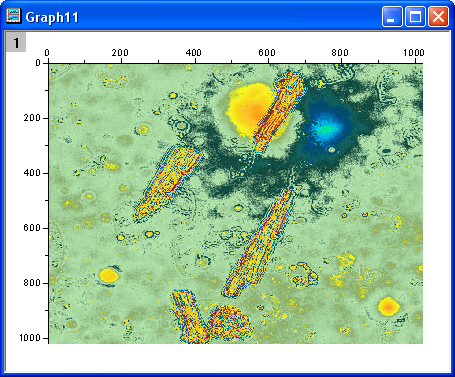Viewport: 455px width, 377px height.
Task: Select the 1000 label on vertical axis
Action: pos(30,338)
